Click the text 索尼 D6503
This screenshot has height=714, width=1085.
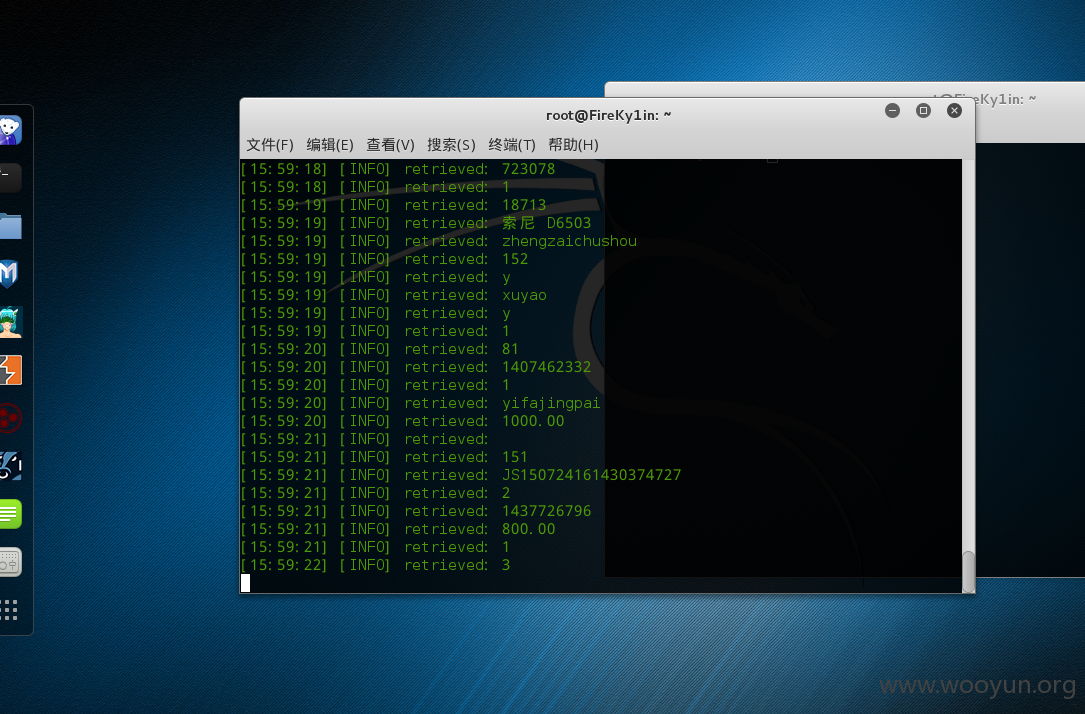click(x=547, y=223)
